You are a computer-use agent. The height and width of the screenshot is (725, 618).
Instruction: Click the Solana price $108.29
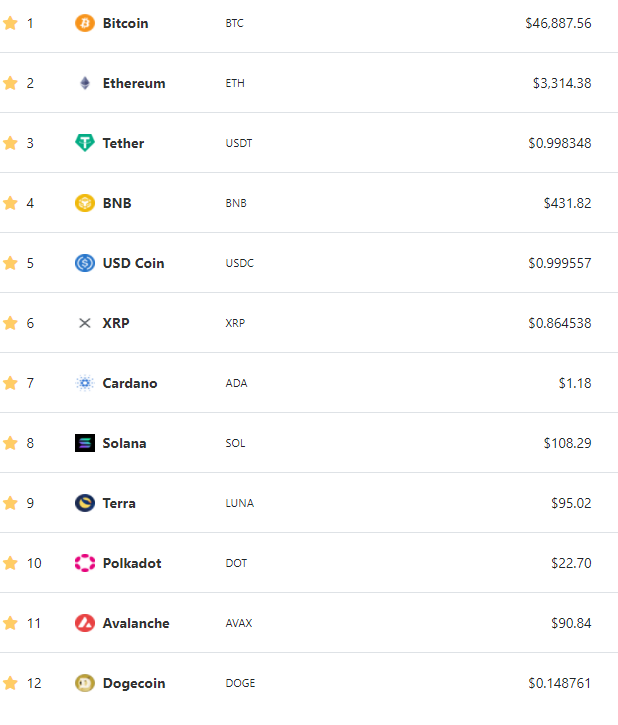(x=567, y=443)
